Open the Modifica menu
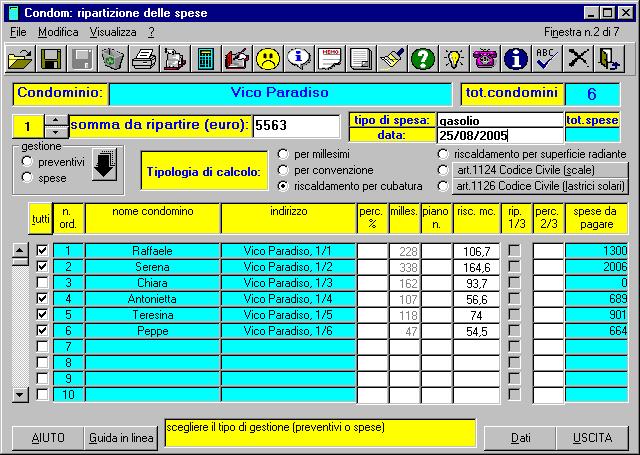Viewport: 640px width, 455px height. pyautogui.click(x=57, y=32)
